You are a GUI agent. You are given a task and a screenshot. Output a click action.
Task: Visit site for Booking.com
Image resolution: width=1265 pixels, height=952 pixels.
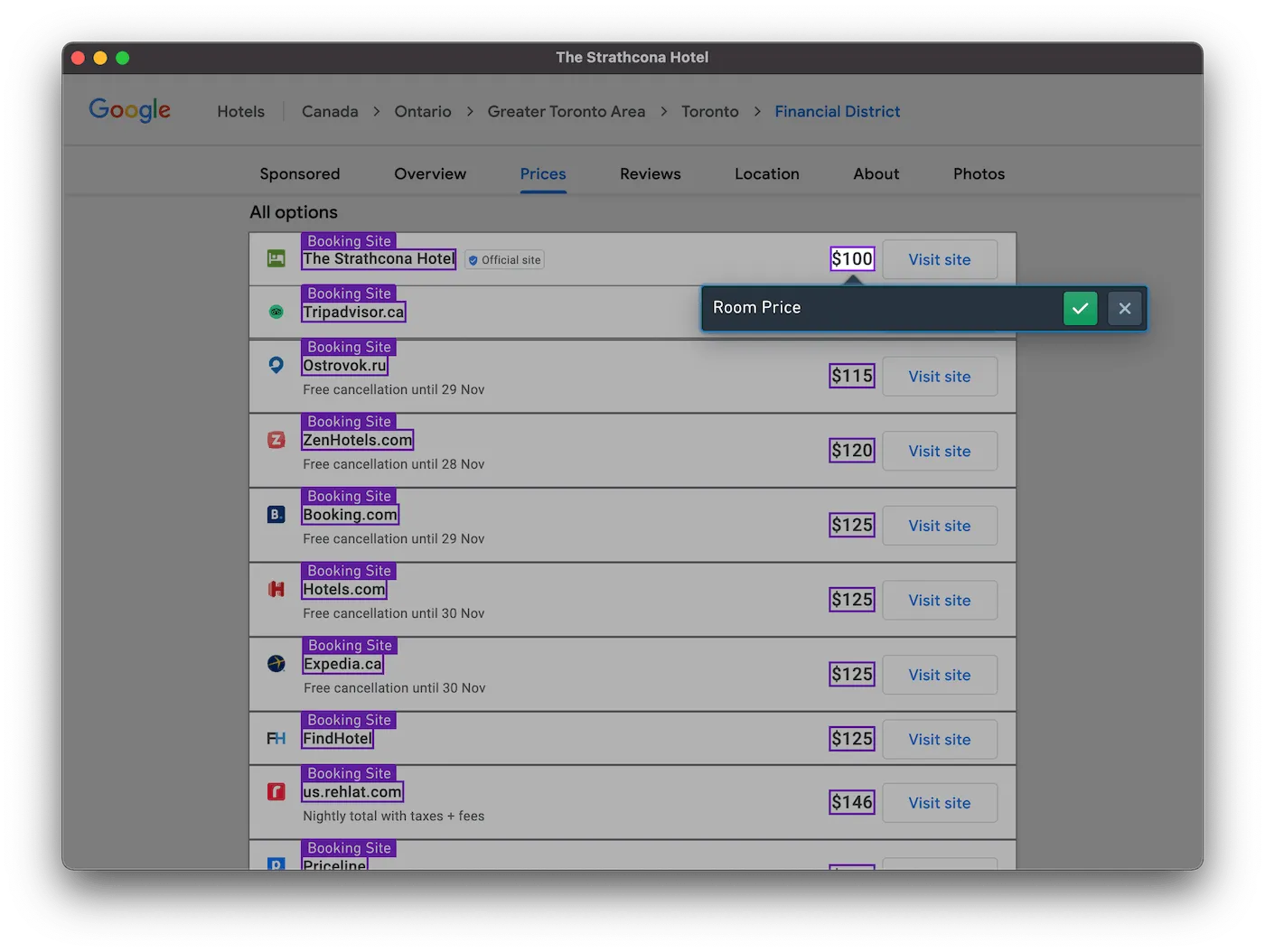(940, 526)
